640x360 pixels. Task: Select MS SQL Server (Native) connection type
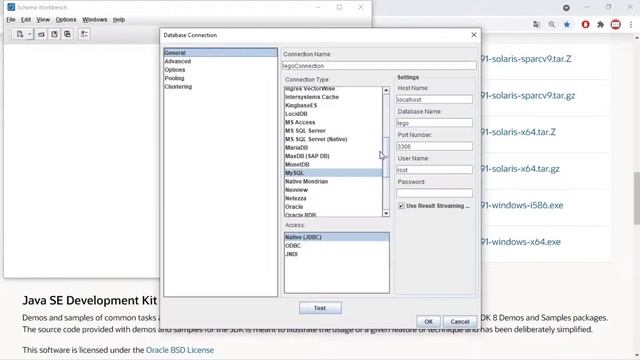[333, 139]
